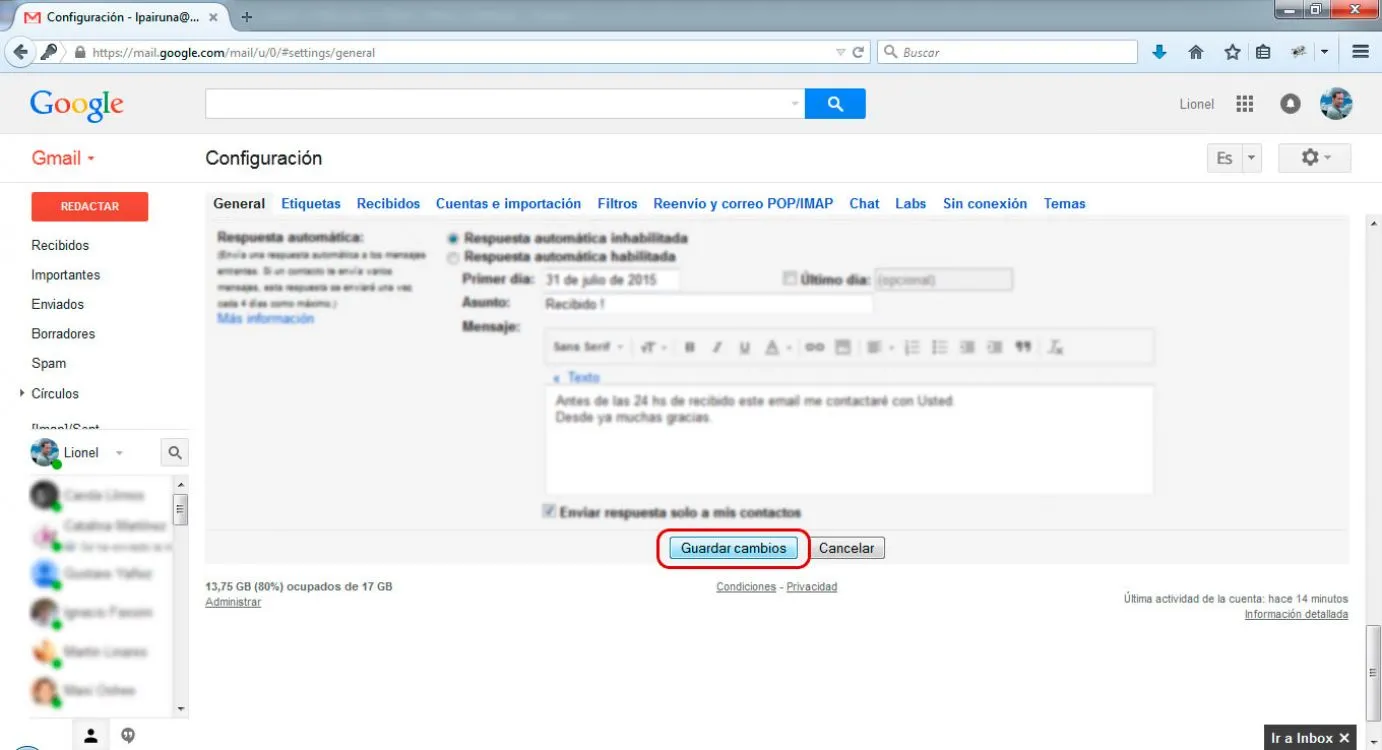Click Ir a Inbox banner

click(1310, 738)
